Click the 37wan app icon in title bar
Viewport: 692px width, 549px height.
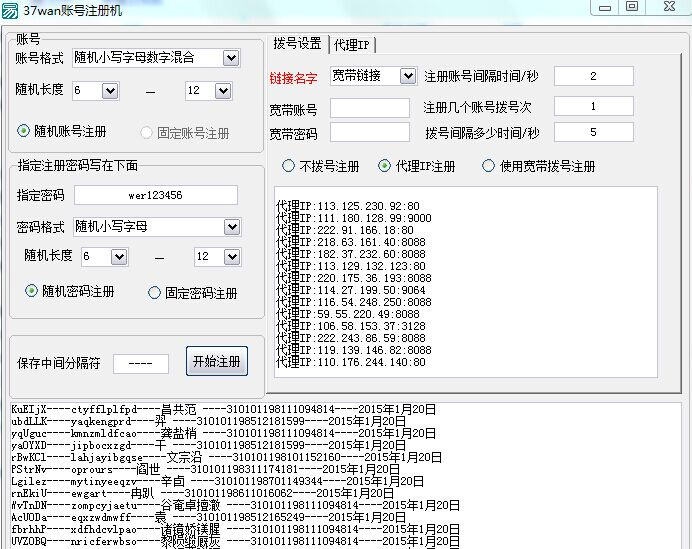pyautogui.click(x=10, y=10)
